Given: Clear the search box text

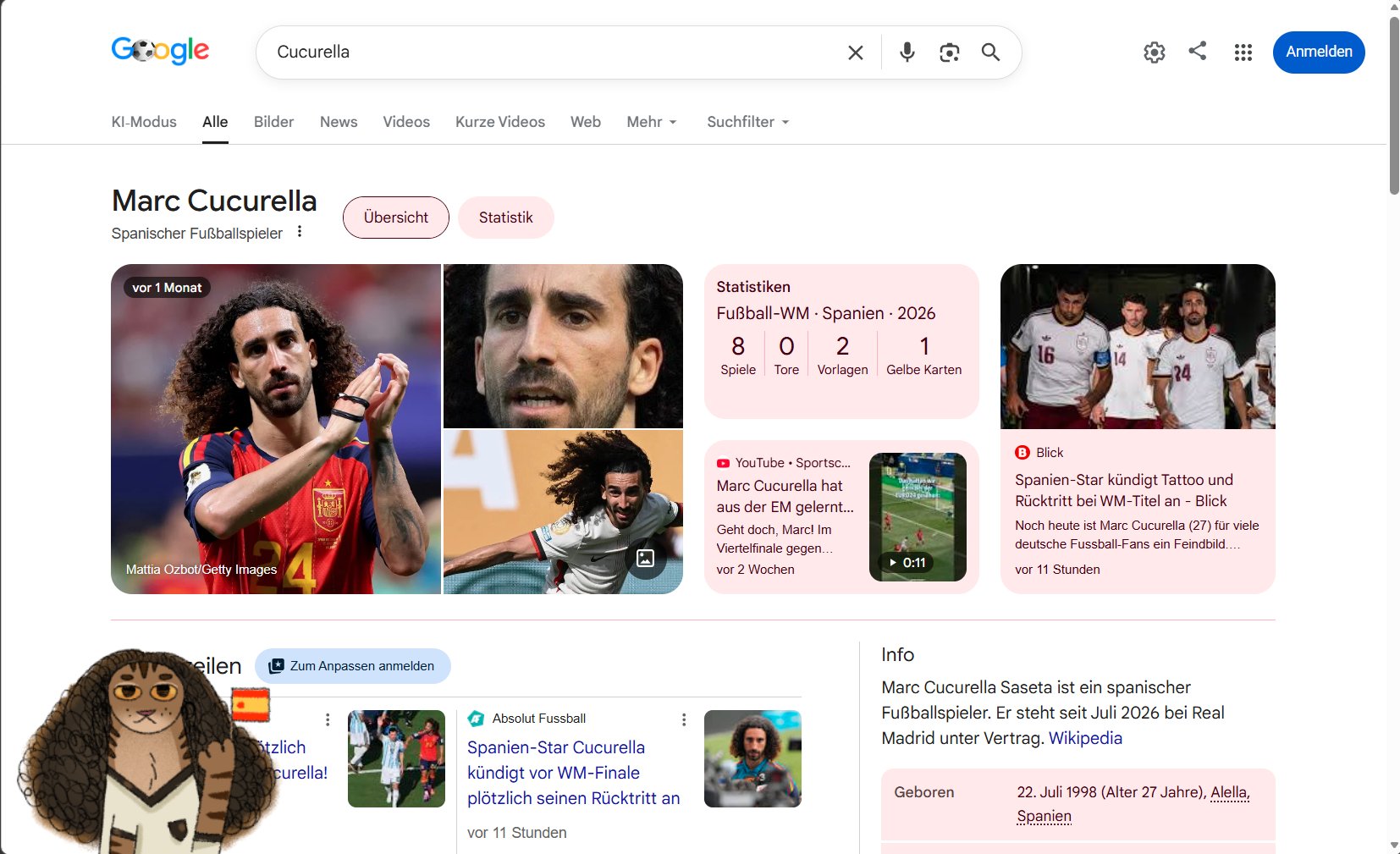Looking at the screenshot, I should coord(855,52).
